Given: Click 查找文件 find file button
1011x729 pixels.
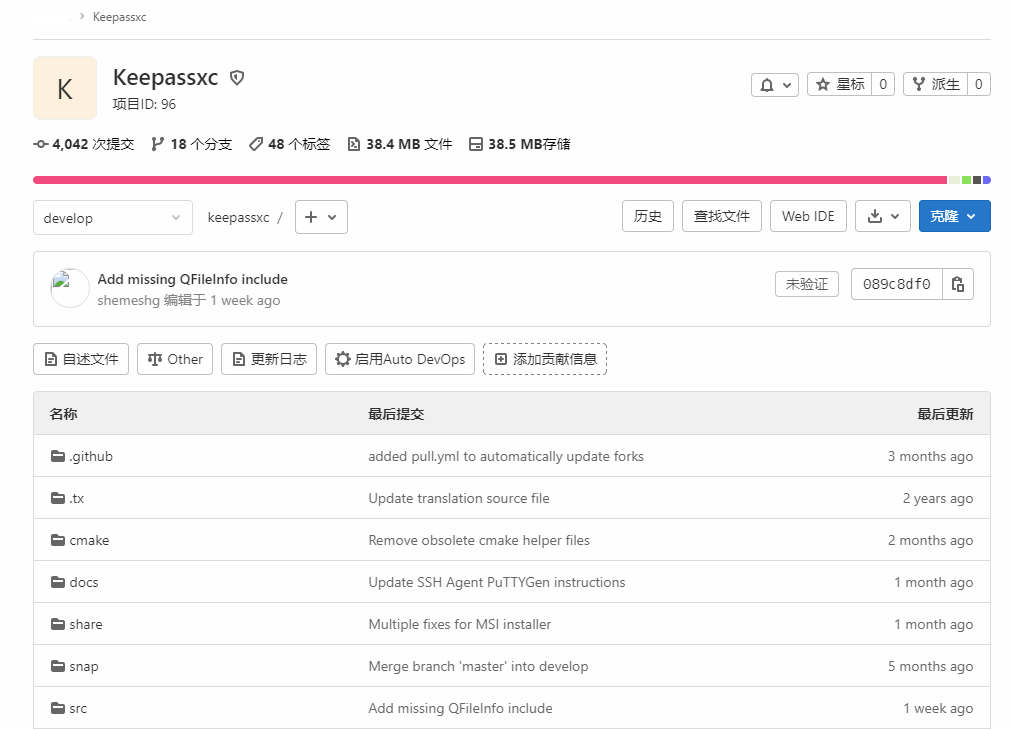Looking at the screenshot, I should point(721,216).
